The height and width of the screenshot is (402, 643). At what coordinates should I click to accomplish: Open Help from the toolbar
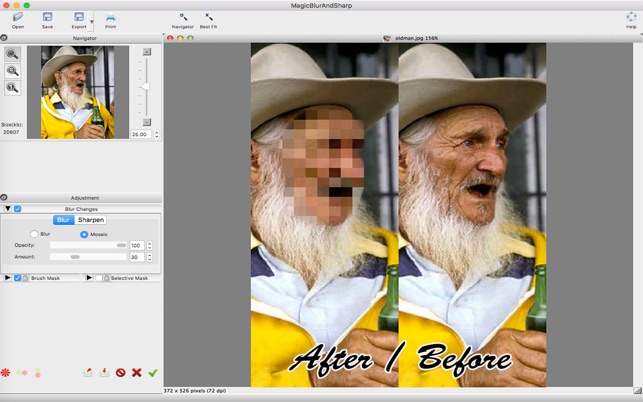tap(630, 18)
